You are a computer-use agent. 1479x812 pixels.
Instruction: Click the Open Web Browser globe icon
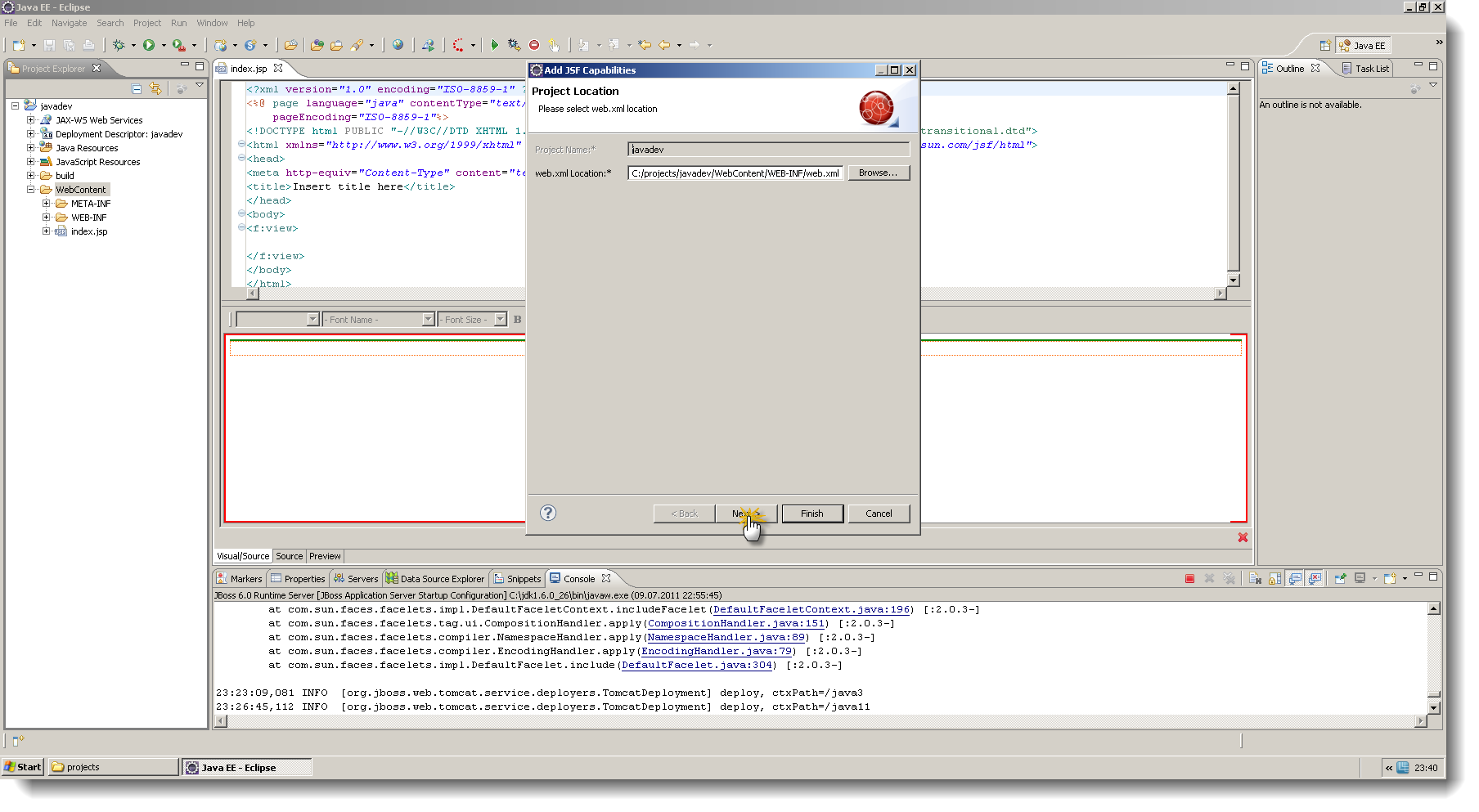coord(398,45)
